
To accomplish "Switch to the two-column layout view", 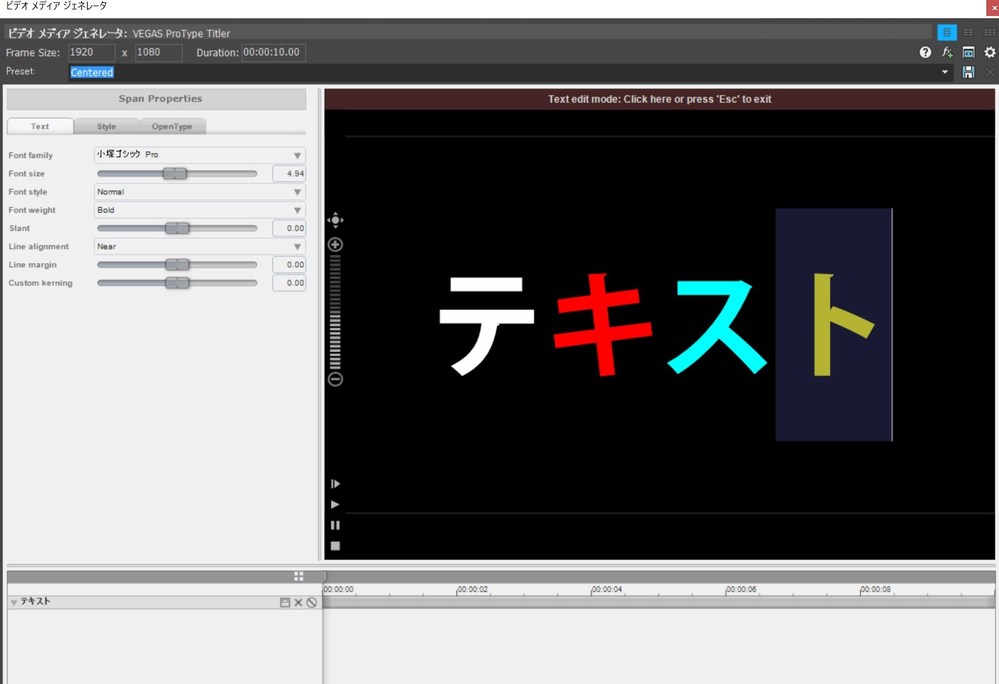I will [x=968, y=33].
